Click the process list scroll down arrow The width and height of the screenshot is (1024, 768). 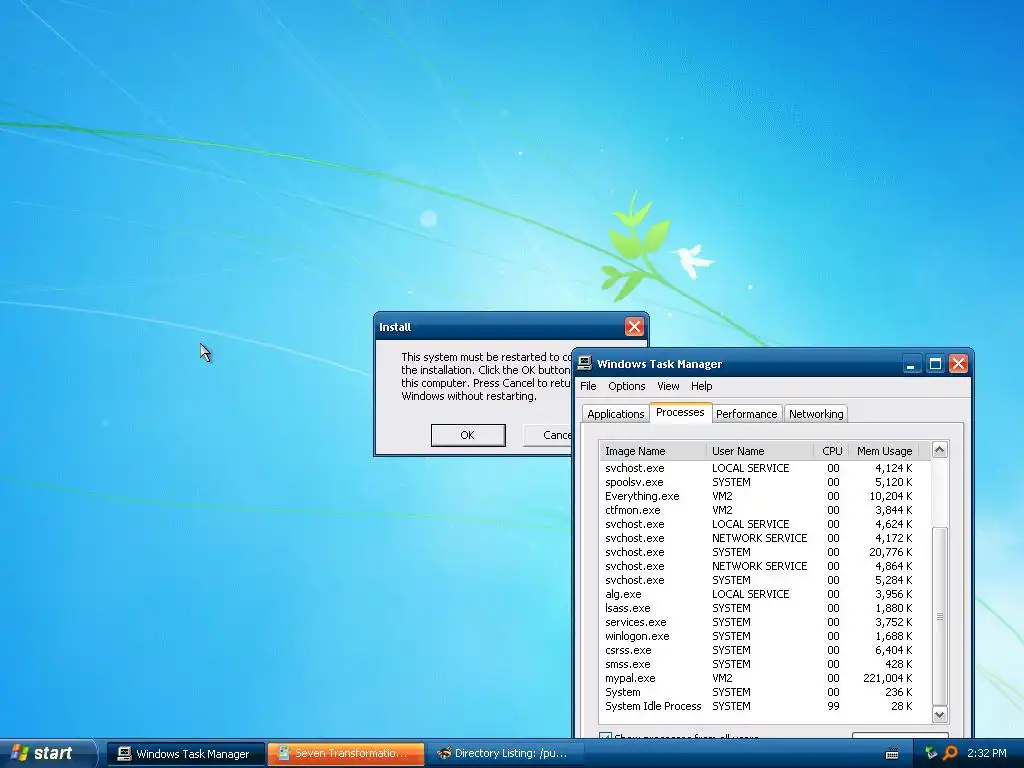click(939, 714)
